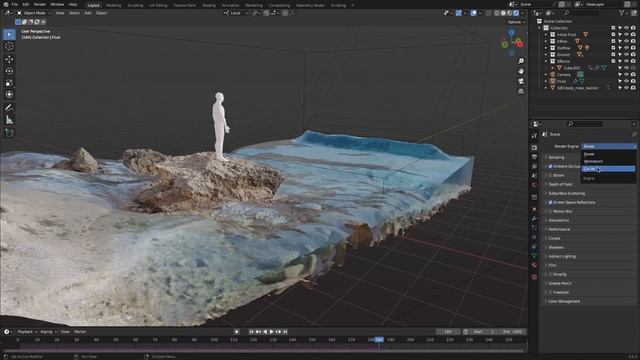Toggle Camera object viewport visibility eye
Viewport: 640px width, 360px height.
point(627,75)
